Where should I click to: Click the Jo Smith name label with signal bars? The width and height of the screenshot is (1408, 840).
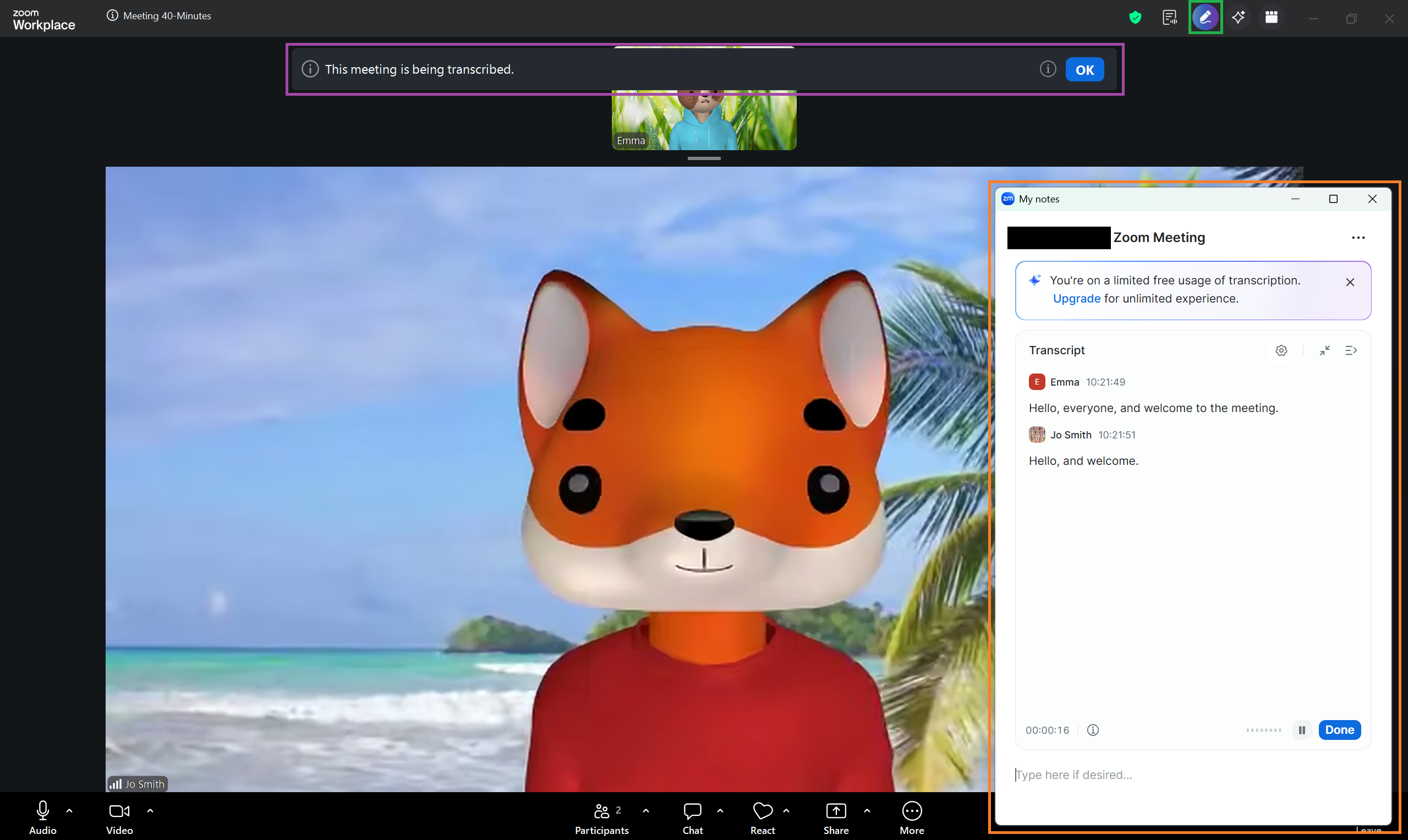(137, 784)
